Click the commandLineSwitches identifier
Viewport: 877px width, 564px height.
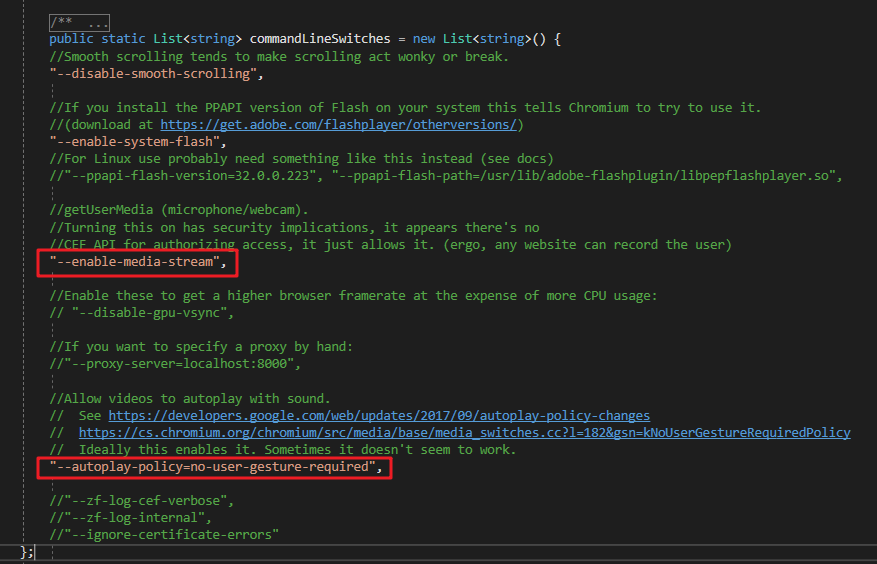[320, 39]
